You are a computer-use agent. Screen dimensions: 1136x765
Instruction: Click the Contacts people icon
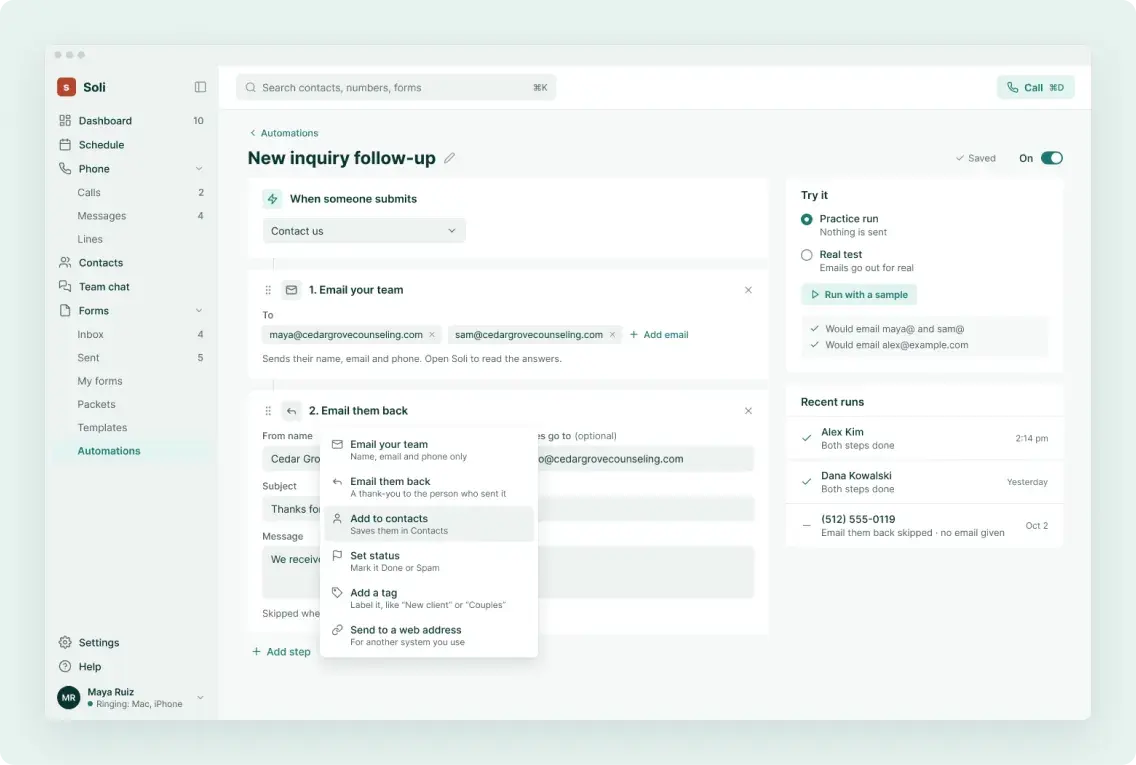point(65,262)
